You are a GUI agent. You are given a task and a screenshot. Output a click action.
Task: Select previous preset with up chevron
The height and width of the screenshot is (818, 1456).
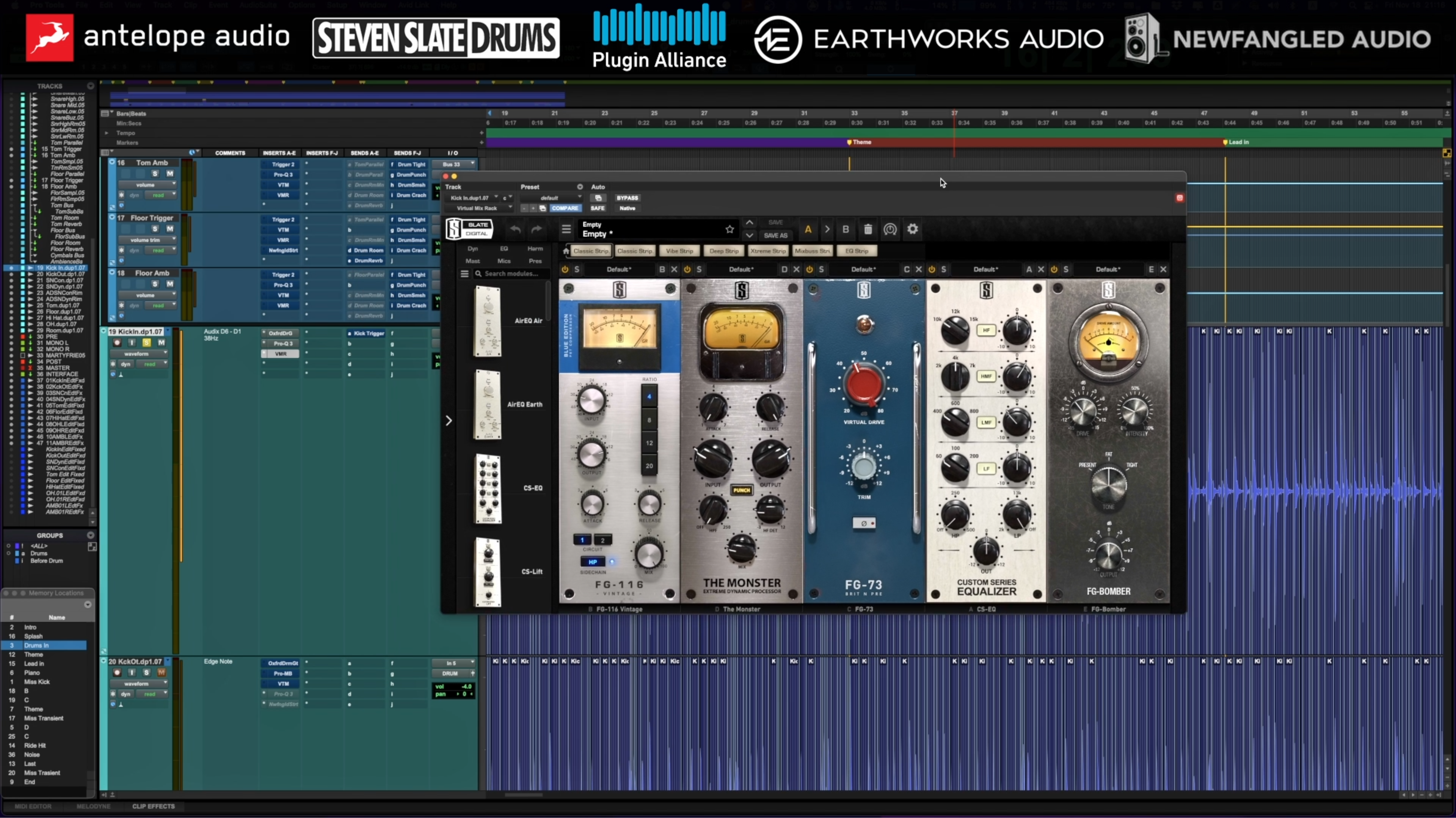point(749,223)
